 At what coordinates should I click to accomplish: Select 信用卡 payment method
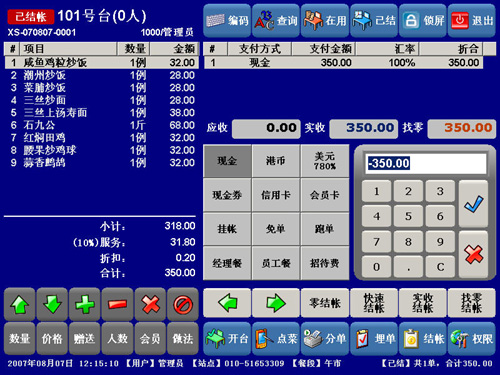(276, 195)
